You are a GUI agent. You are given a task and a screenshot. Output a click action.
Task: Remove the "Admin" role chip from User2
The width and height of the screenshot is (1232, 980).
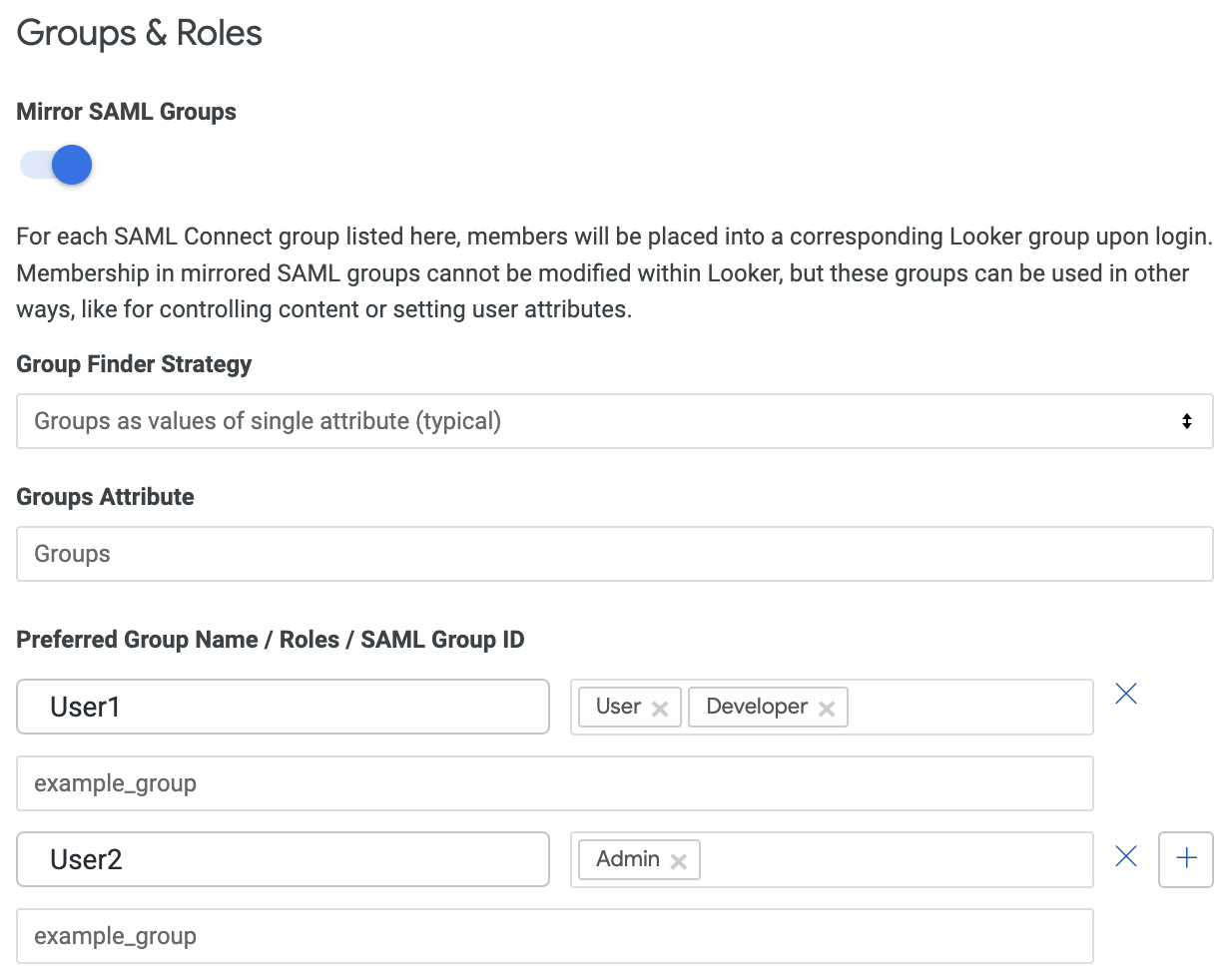(x=678, y=859)
